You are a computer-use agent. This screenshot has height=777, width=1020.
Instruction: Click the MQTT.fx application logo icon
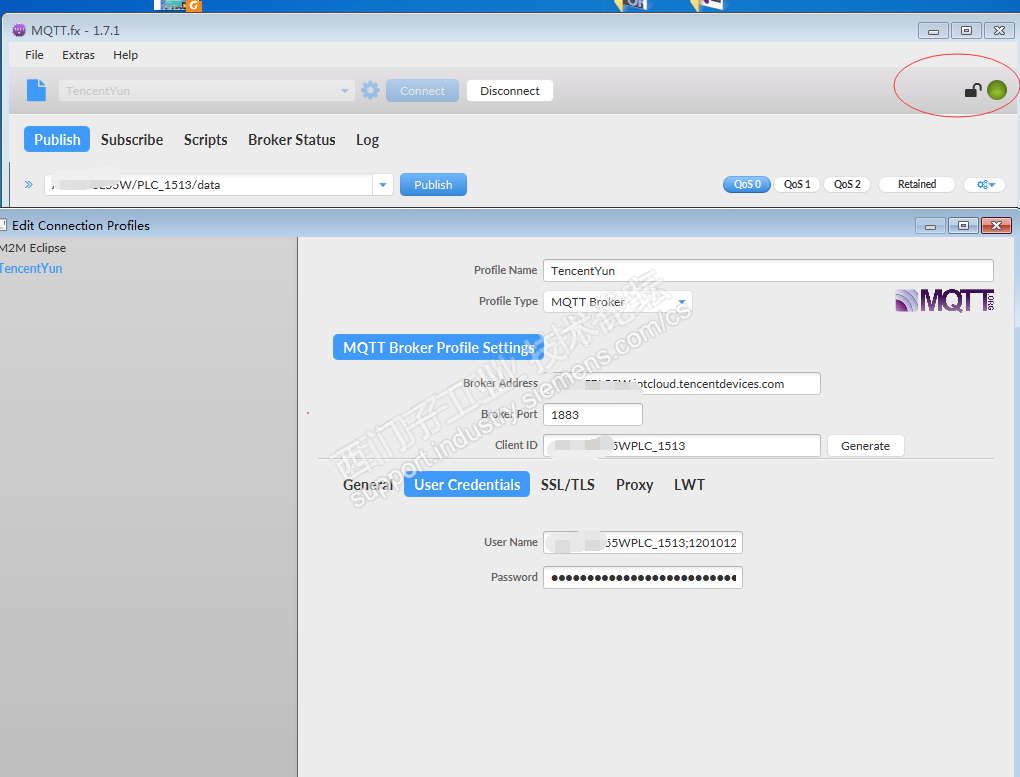point(19,30)
